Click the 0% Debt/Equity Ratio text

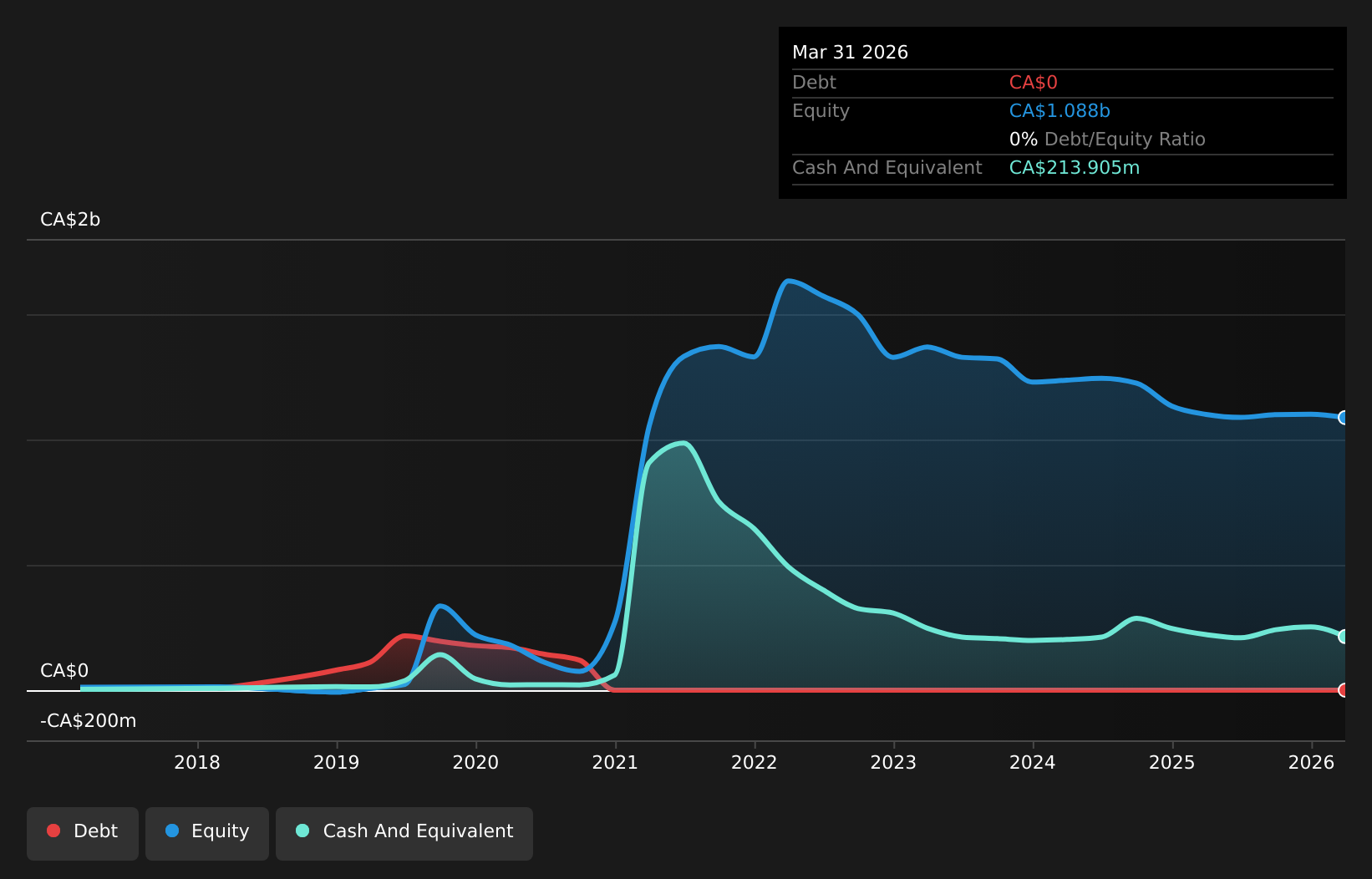pos(1107,140)
